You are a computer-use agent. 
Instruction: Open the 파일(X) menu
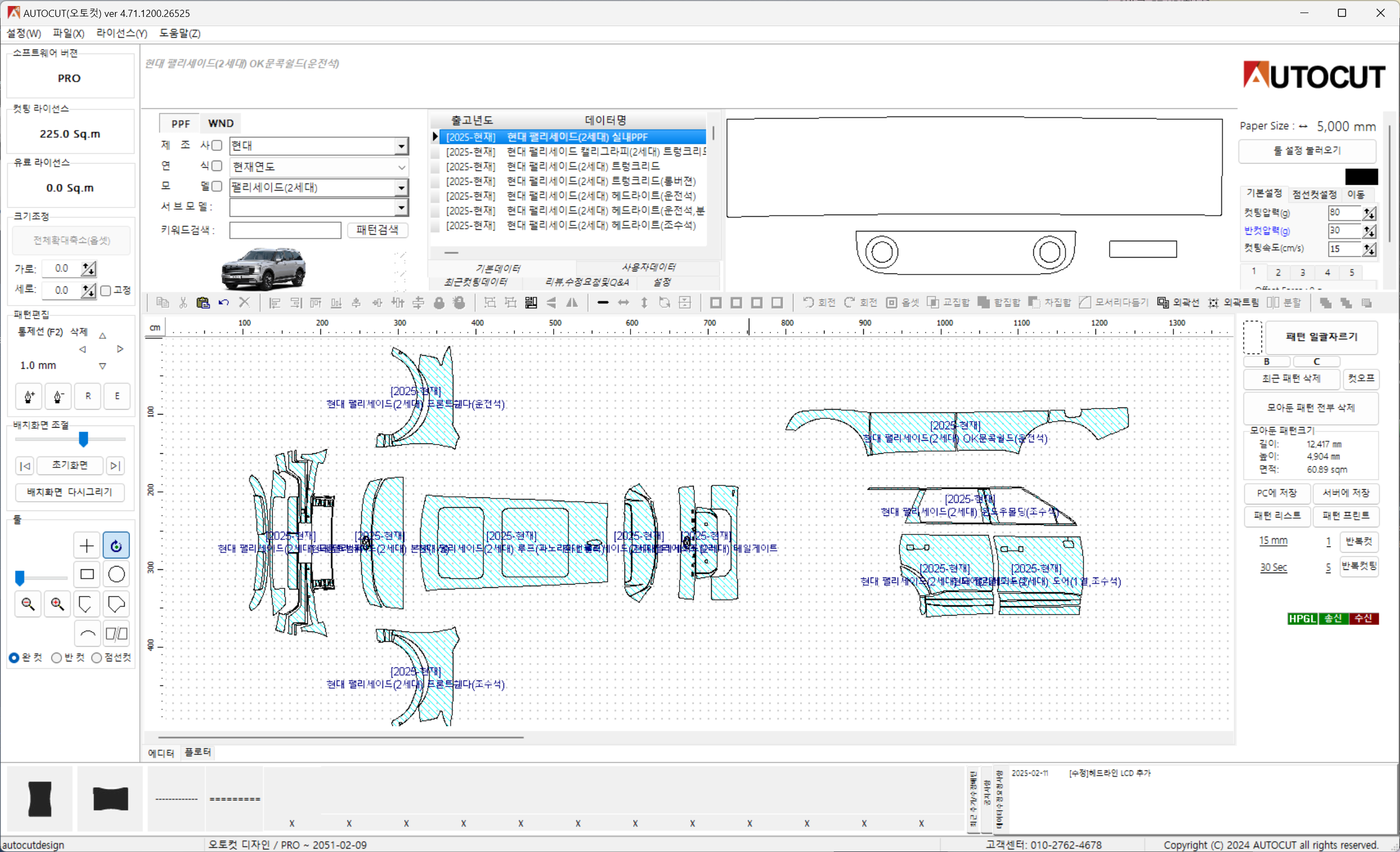69,34
